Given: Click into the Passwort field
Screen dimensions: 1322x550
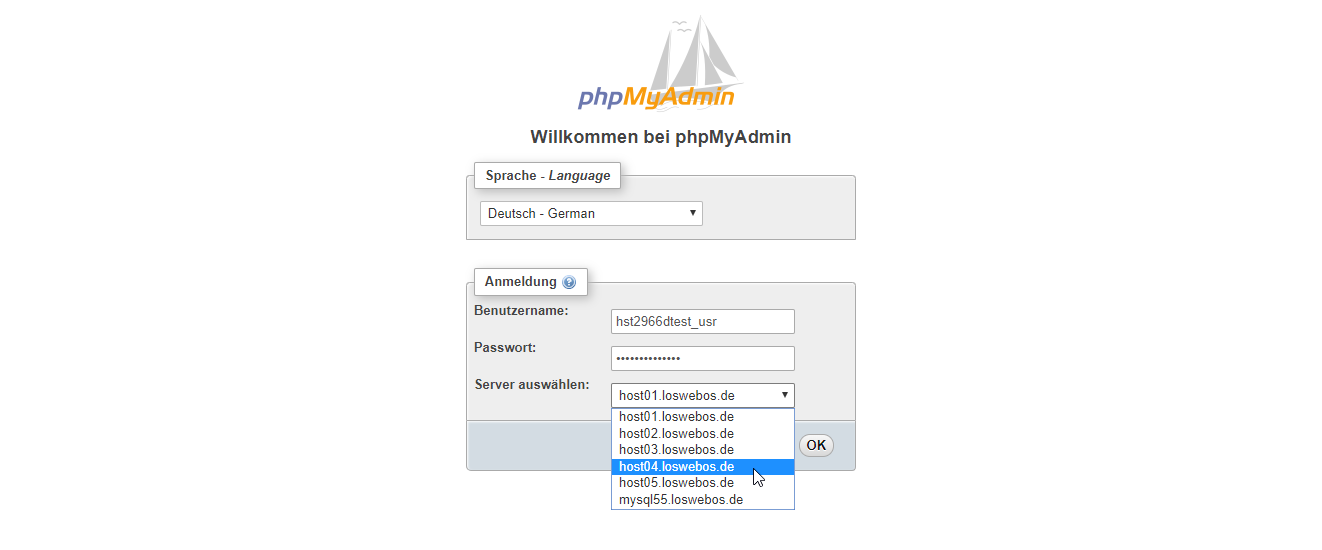Looking at the screenshot, I should 702,358.
